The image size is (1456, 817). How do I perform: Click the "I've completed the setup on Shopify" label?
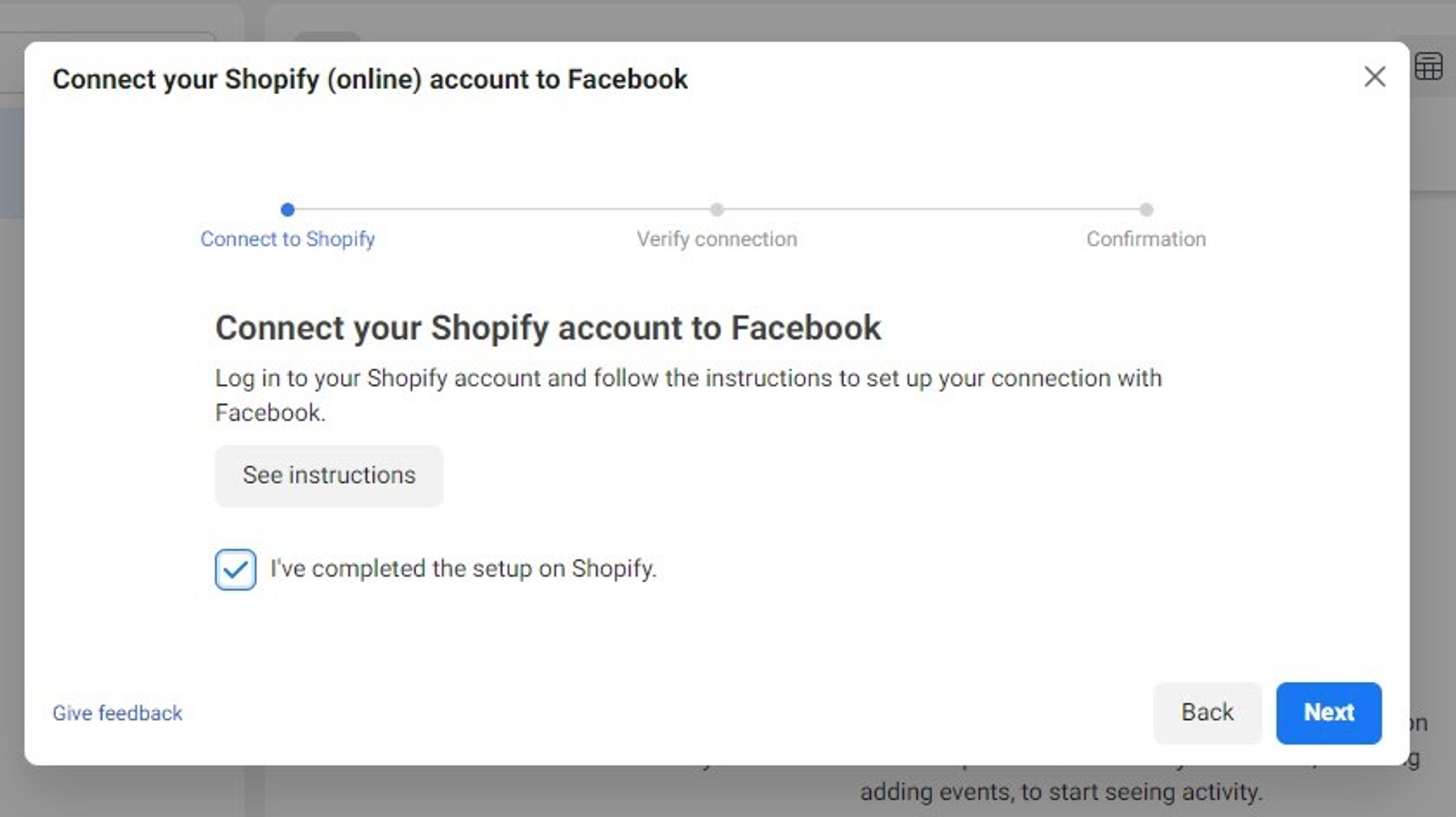coord(463,569)
